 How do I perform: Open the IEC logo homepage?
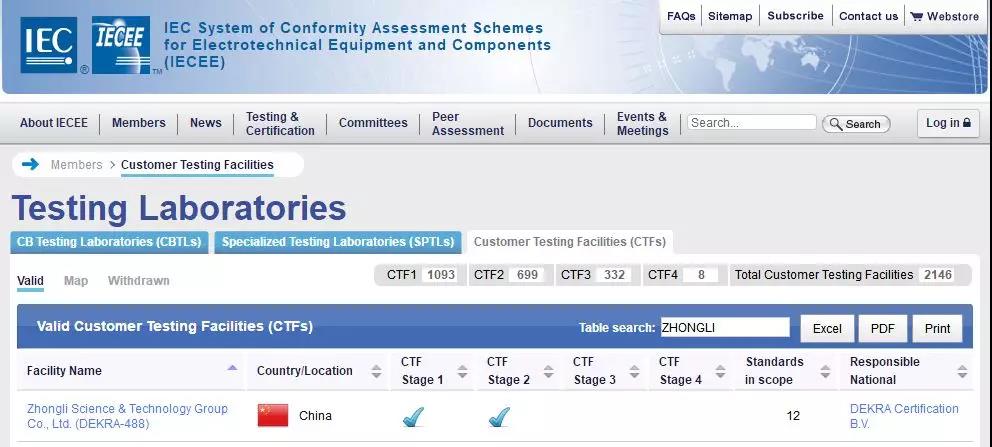point(49,45)
